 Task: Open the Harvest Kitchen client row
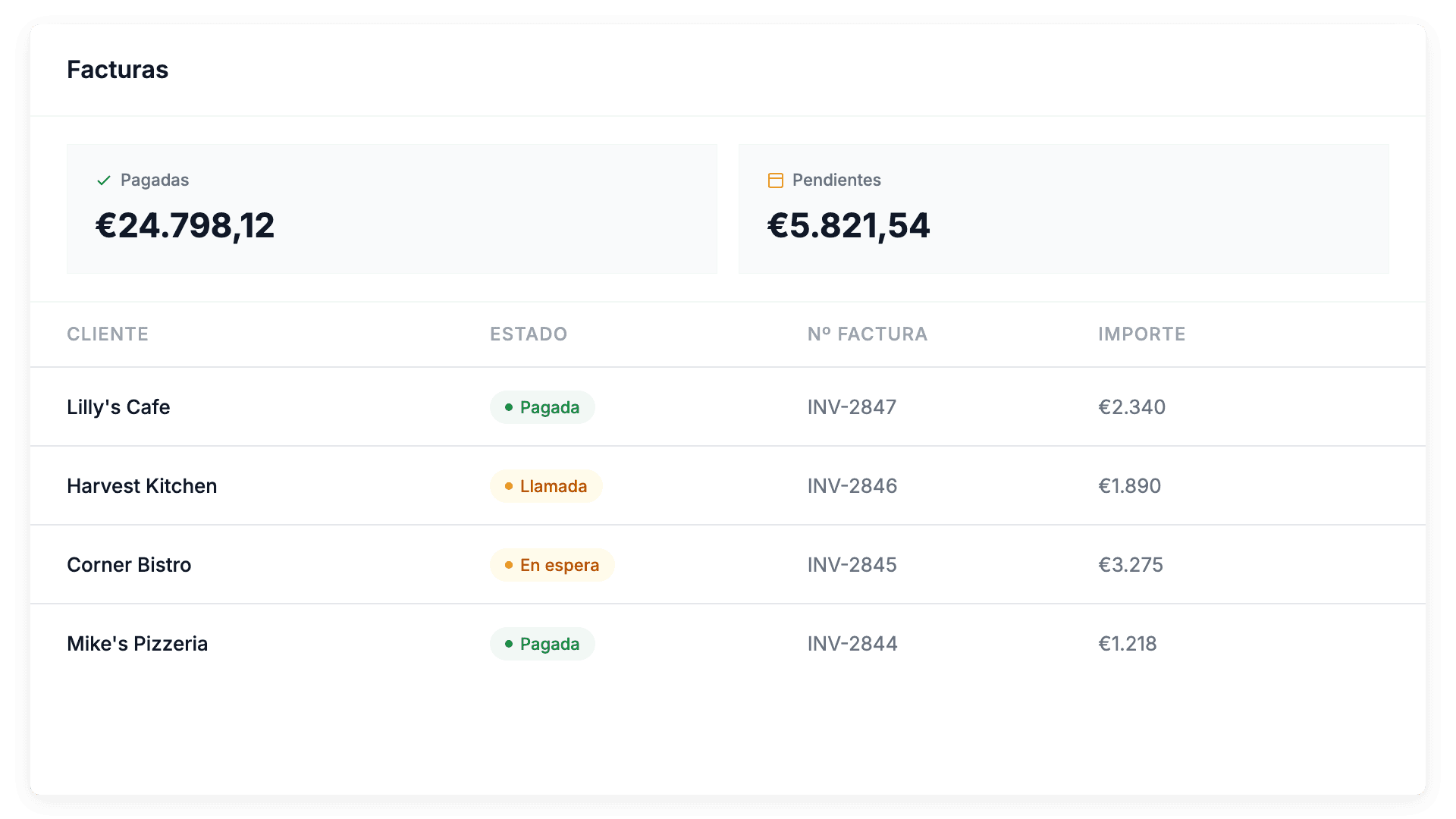[x=142, y=486]
